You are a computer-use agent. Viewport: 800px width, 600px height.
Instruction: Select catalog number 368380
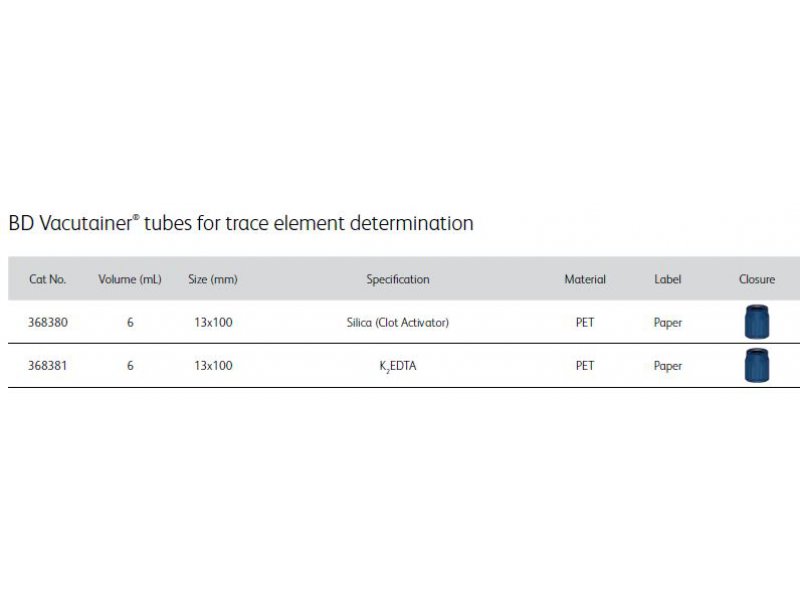(47, 322)
